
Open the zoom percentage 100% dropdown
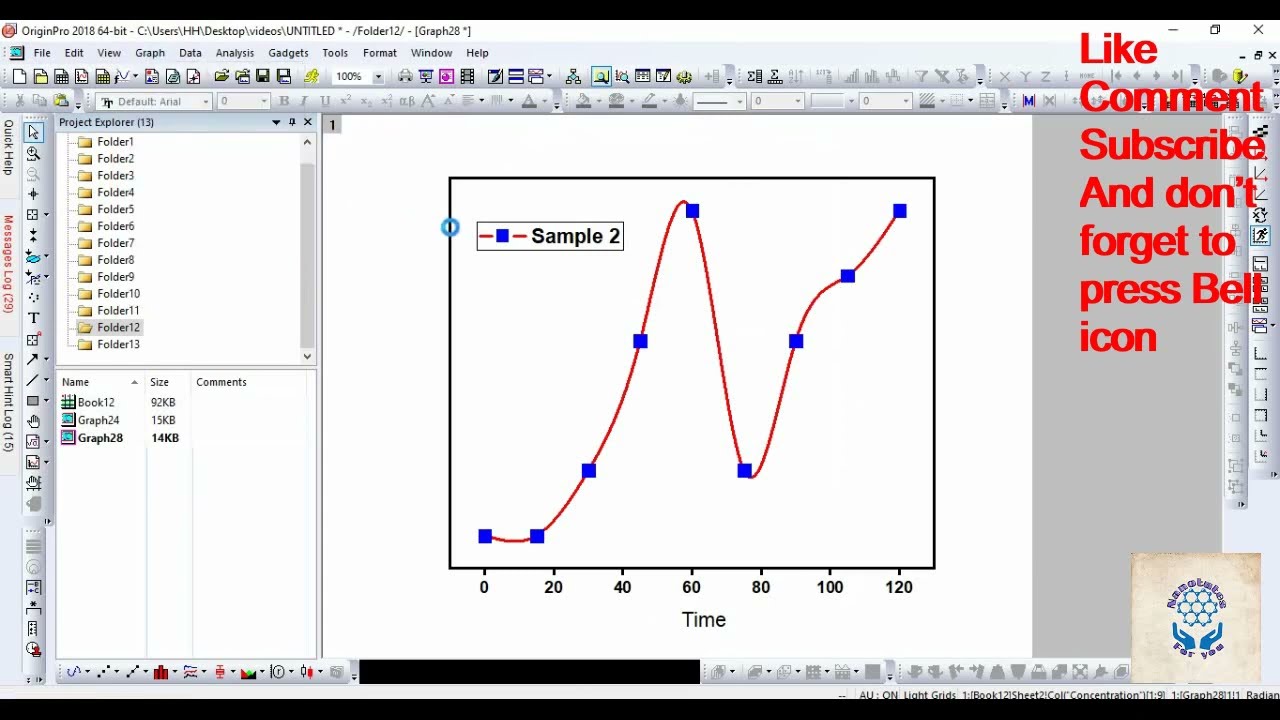pos(378,77)
